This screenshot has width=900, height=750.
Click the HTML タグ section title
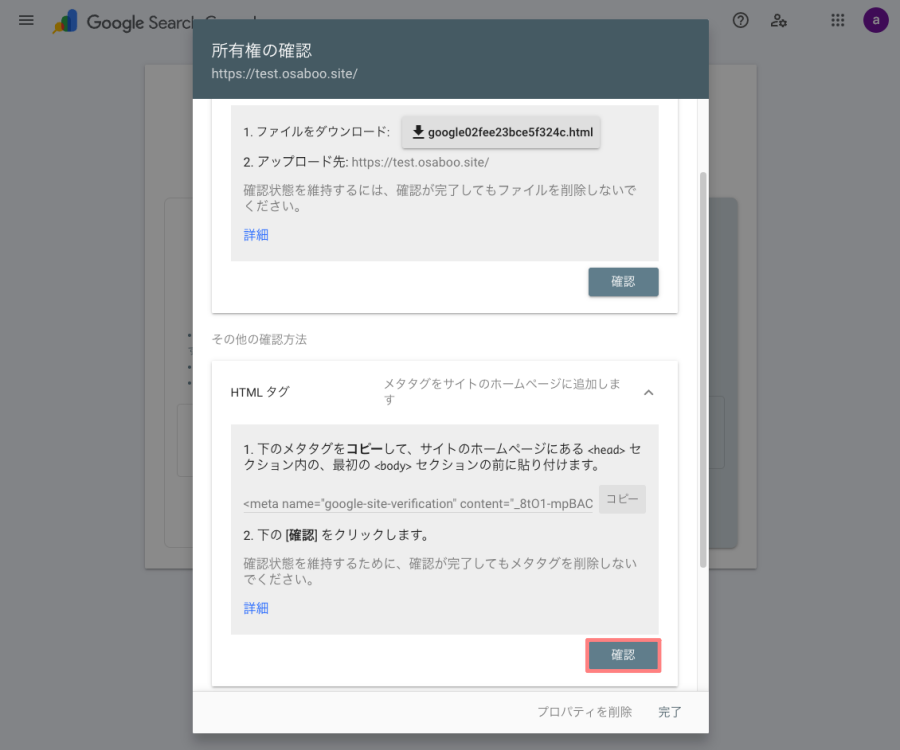coord(260,393)
